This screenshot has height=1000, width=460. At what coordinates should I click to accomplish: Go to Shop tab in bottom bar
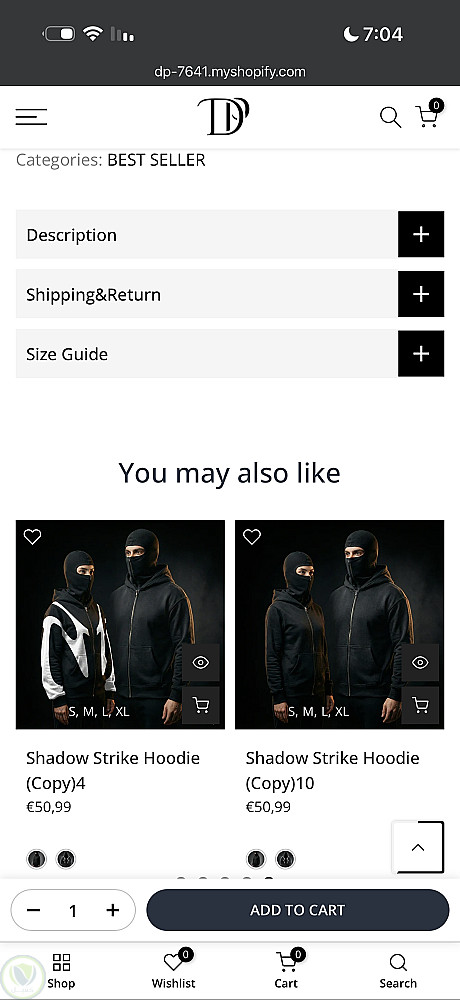coord(61,971)
